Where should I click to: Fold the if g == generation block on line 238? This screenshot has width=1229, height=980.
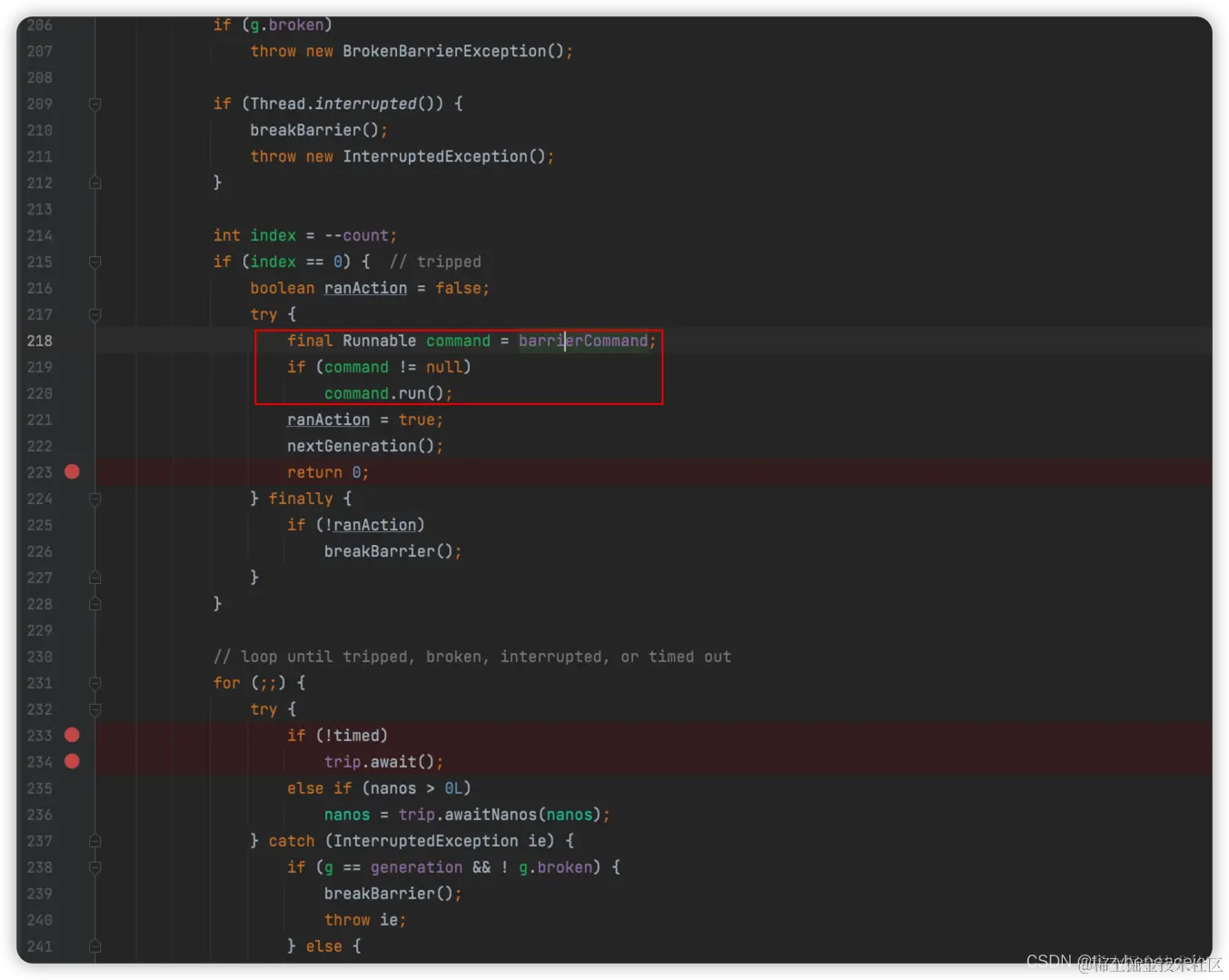(x=94, y=867)
